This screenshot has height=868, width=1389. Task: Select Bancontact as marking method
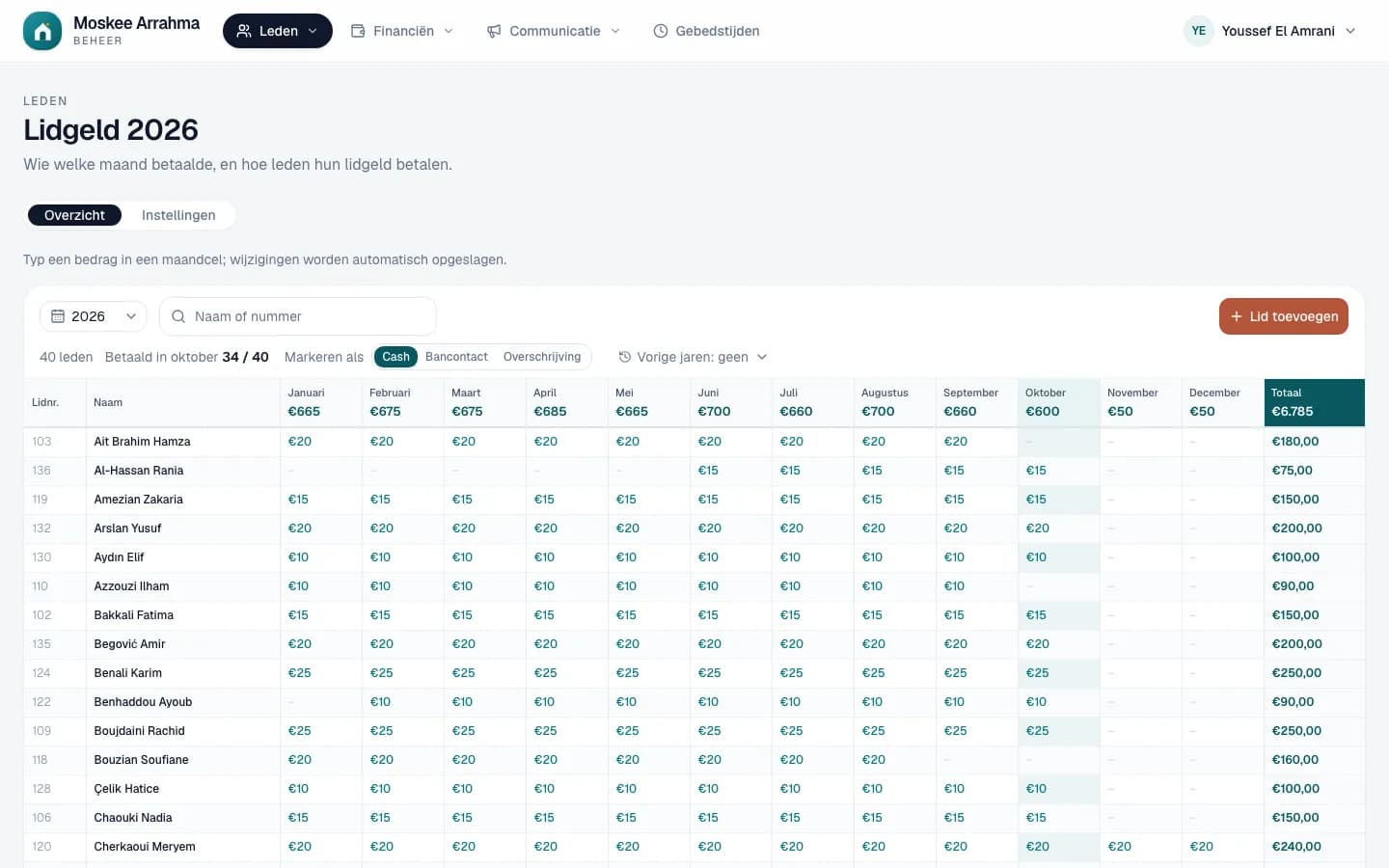tap(456, 357)
